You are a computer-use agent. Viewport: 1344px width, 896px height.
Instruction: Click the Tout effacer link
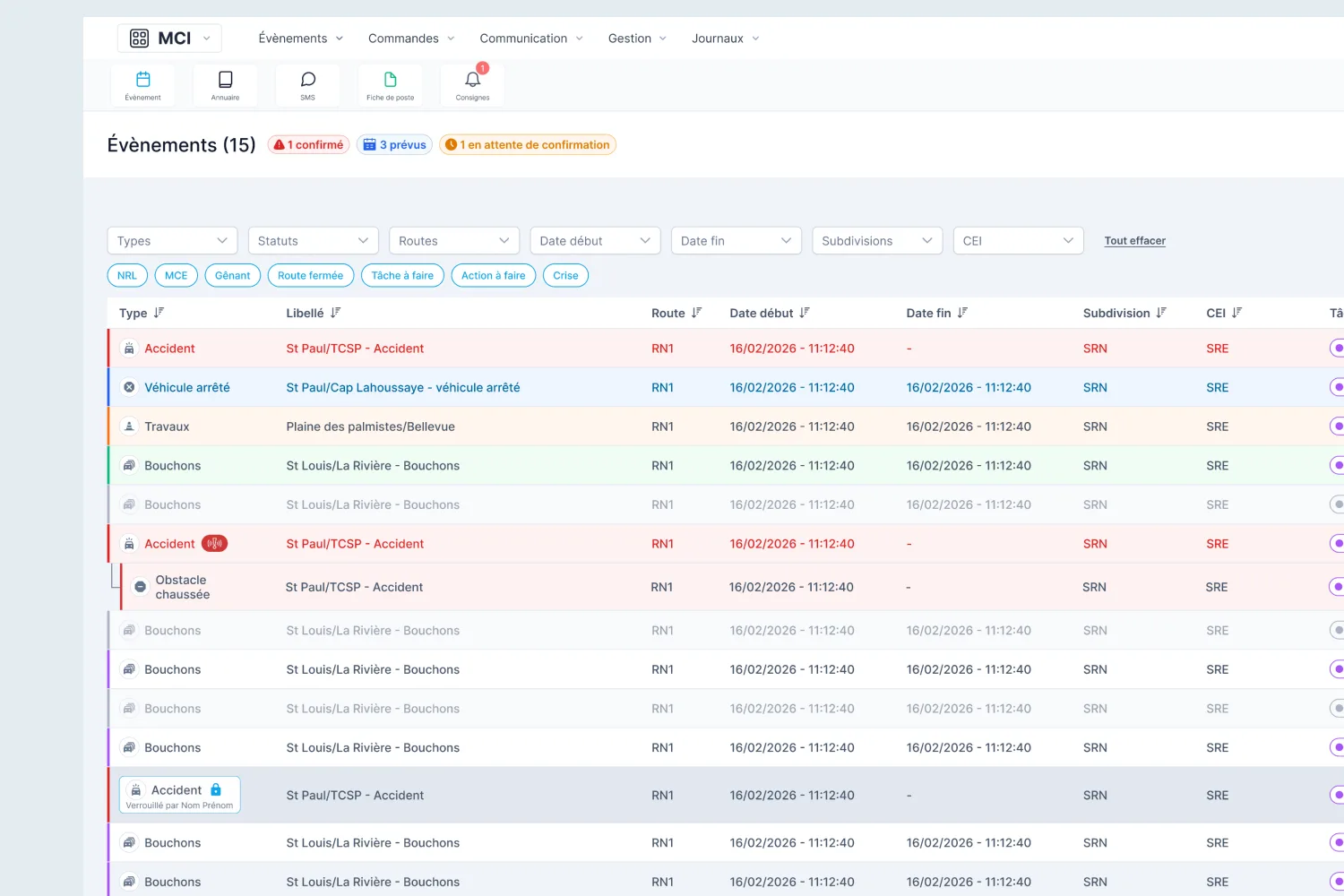[x=1135, y=241]
